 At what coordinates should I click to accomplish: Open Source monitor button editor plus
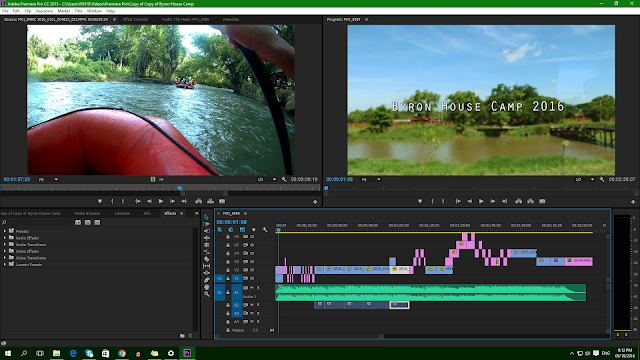[x=315, y=202]
